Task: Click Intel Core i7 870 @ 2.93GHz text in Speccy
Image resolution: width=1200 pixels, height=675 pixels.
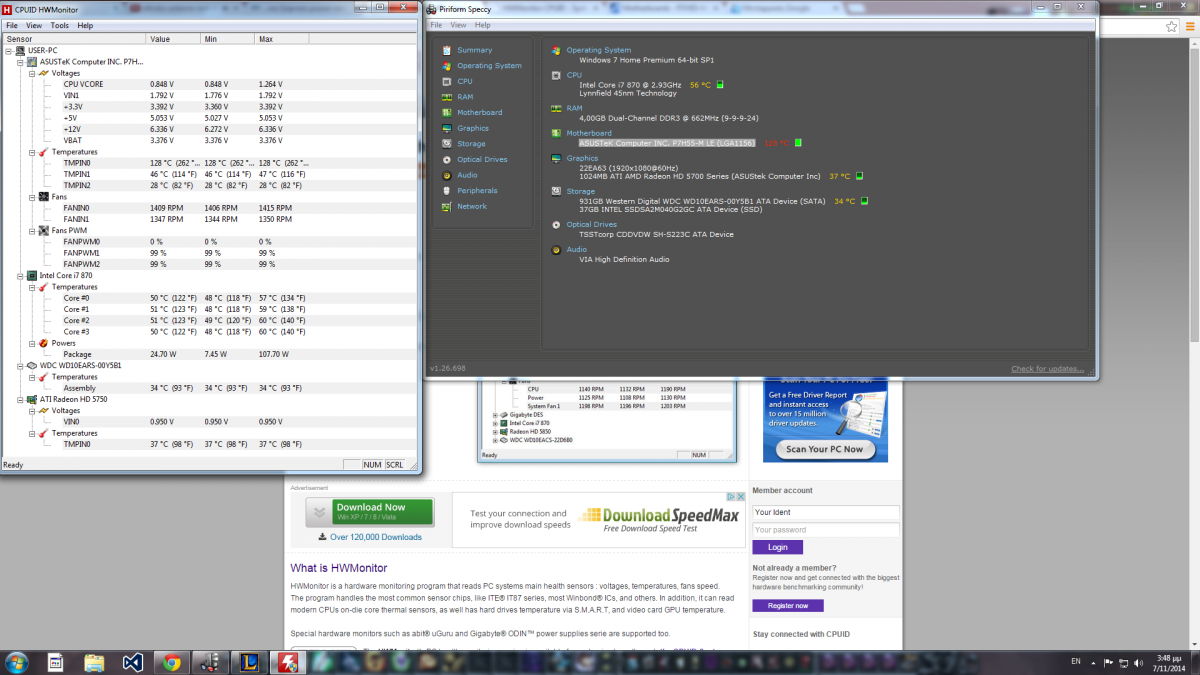Action: [631, 85]
